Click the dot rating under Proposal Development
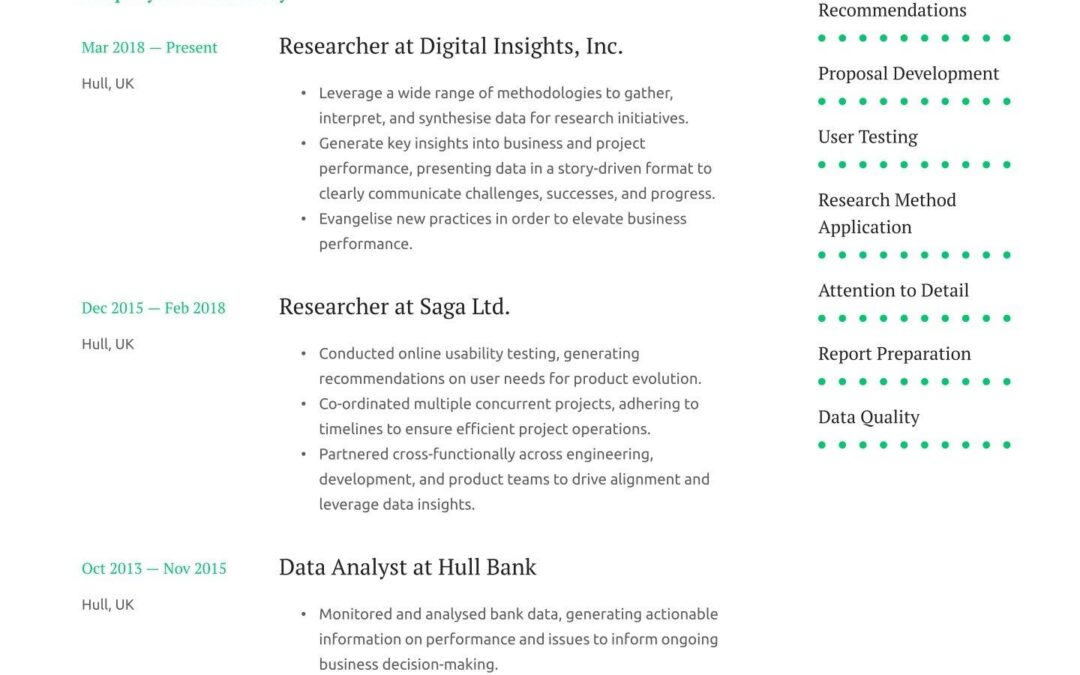Image resolution: width=1080 pixels, height=675 pixels. point(914,101)
